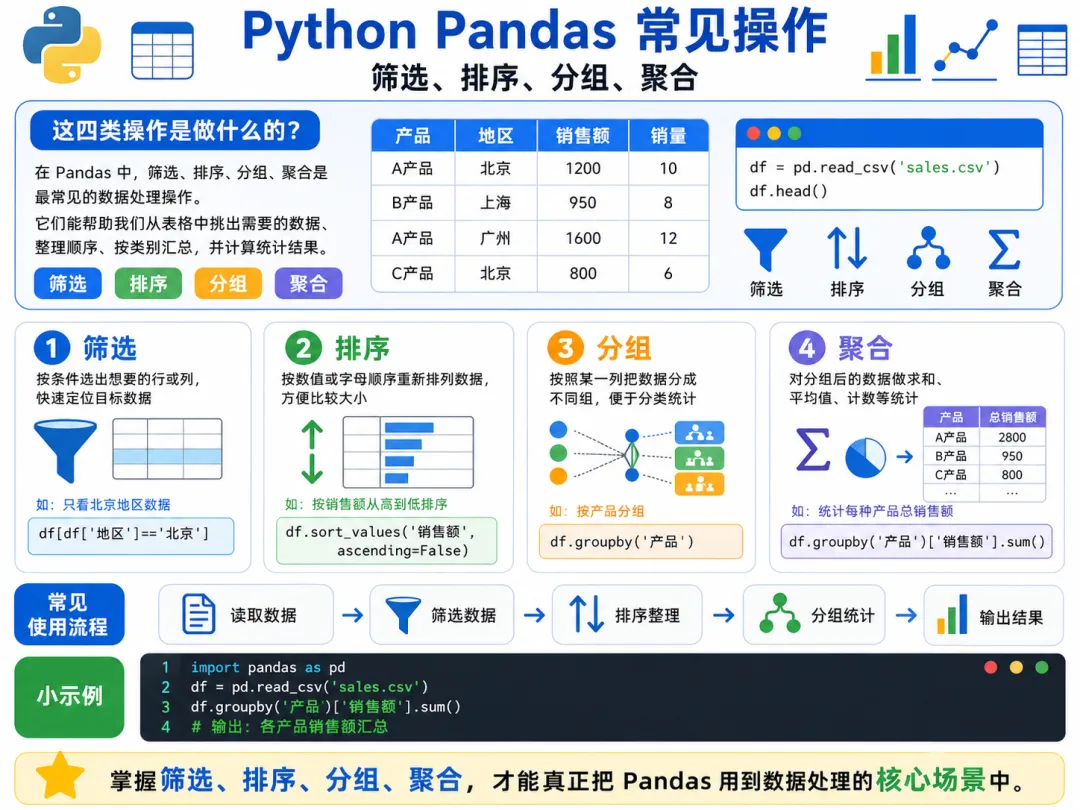
Task: Click the orange group tile in 分组 card
Action: point(699,484)
